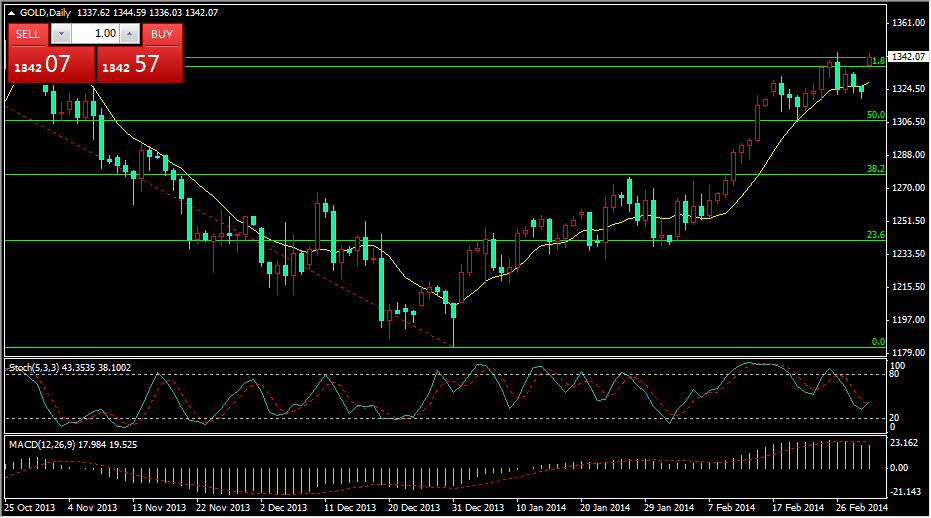Click the SELL button
This screenshot has height=518, width=931.
tap(28, 34)
